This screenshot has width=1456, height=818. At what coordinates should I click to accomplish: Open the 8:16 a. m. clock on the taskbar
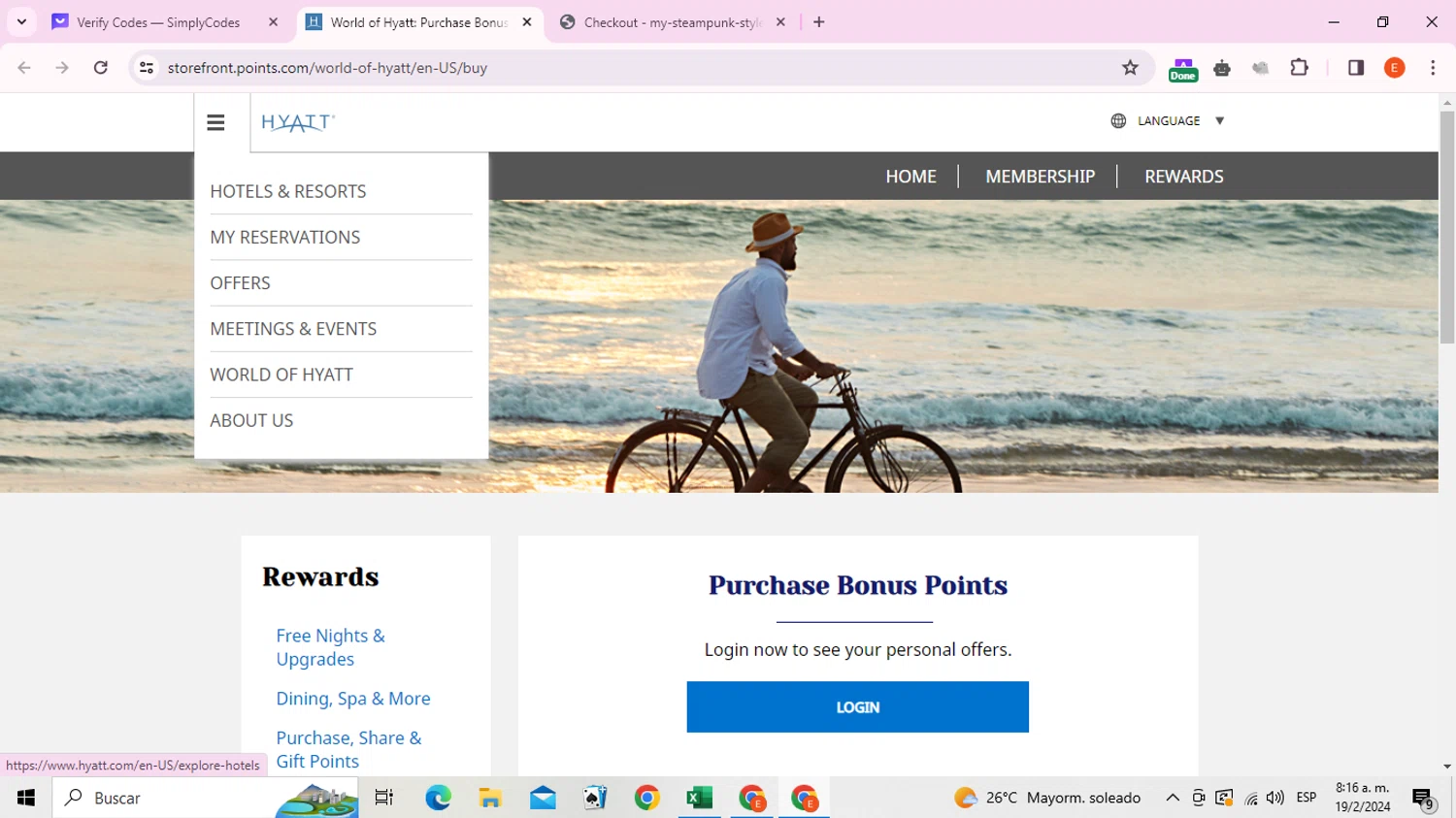[x=1363, y=798]
